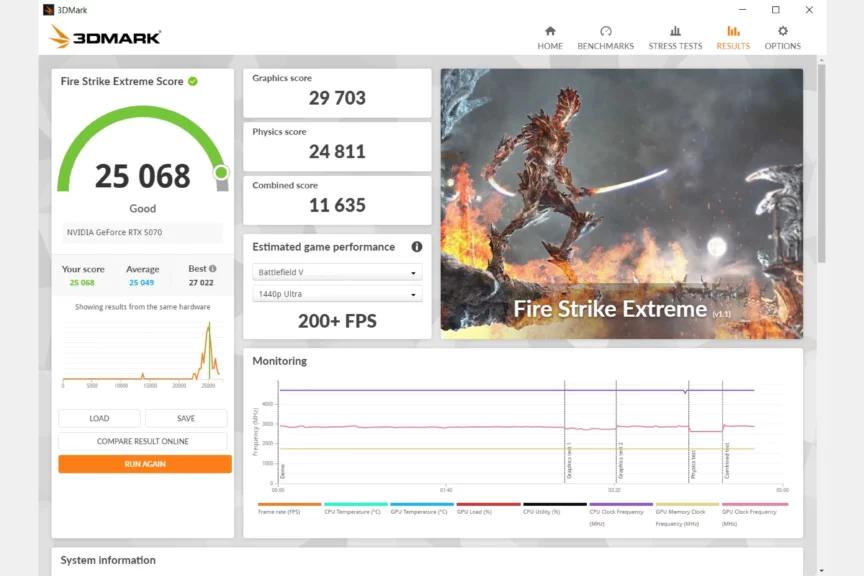Click the GPU Clock Frequency color swatch
864x576 pixels.
(754, 504)
